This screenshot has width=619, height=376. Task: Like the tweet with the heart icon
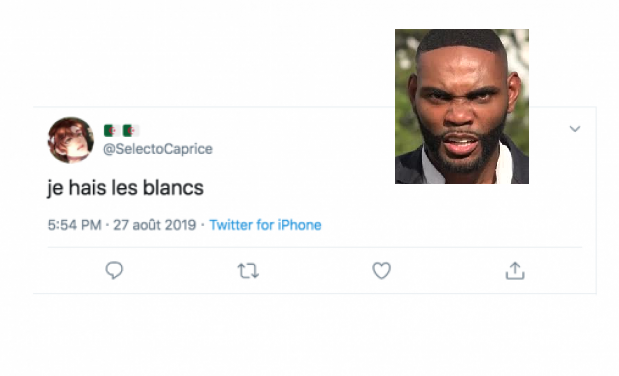tap(381, 271)
